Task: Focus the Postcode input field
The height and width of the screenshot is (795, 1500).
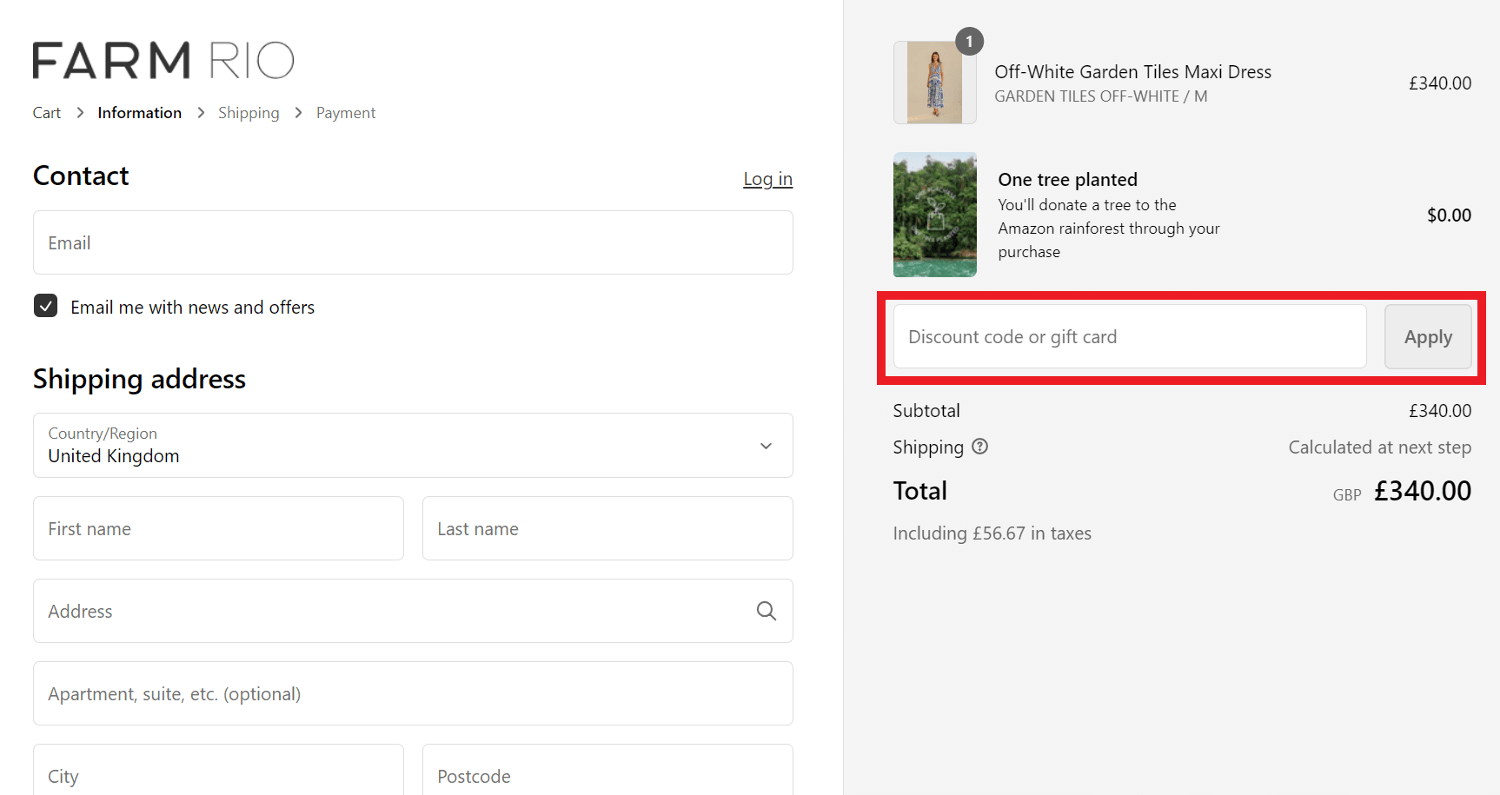Action: tap(607, 770)
